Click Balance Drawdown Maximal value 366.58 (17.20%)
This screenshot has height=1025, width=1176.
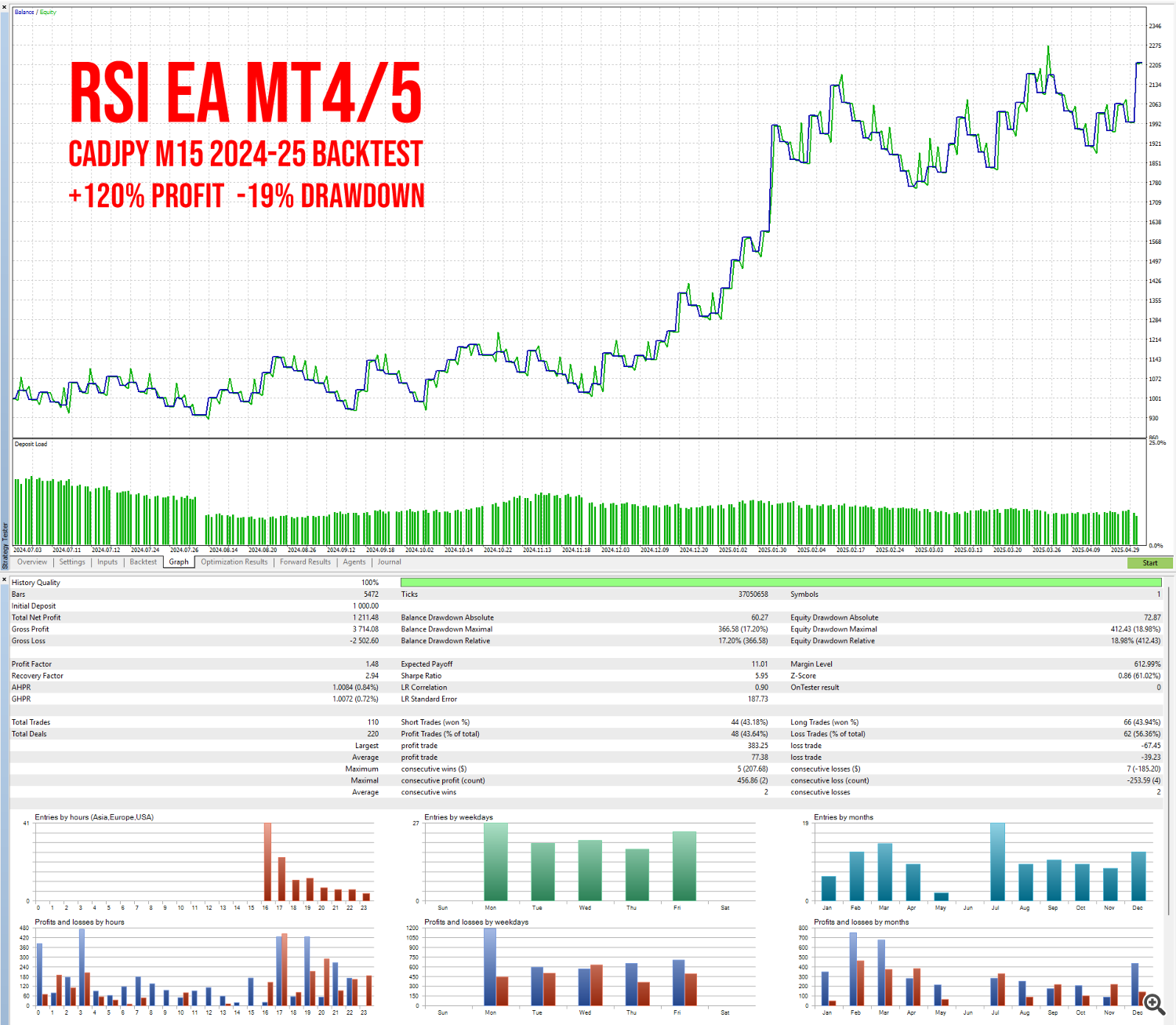(742, 629)
